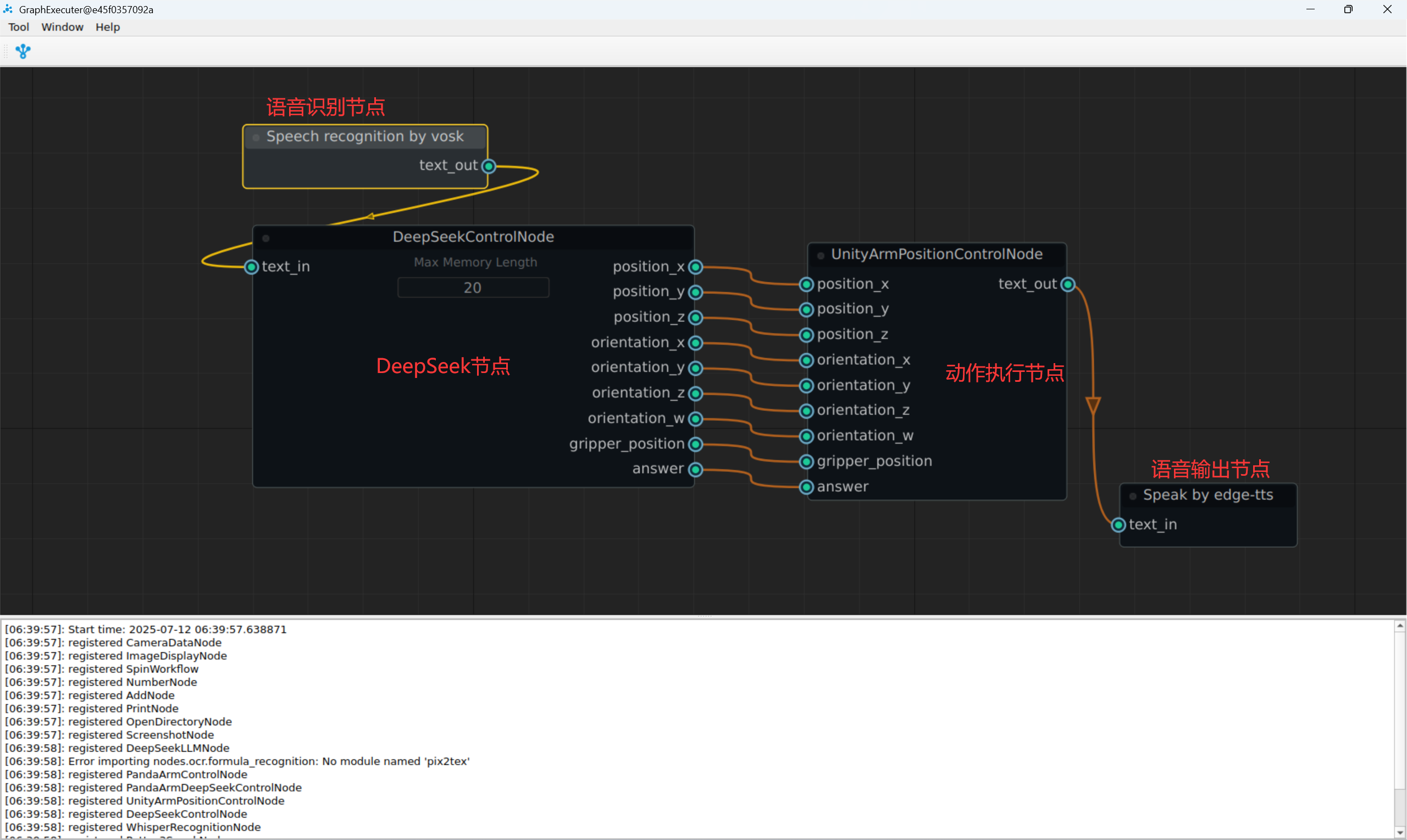Toggle the status dot on the Speak by edge-tts node
This screenshot has height=840, width=1407.
[x=1133, y=497]
